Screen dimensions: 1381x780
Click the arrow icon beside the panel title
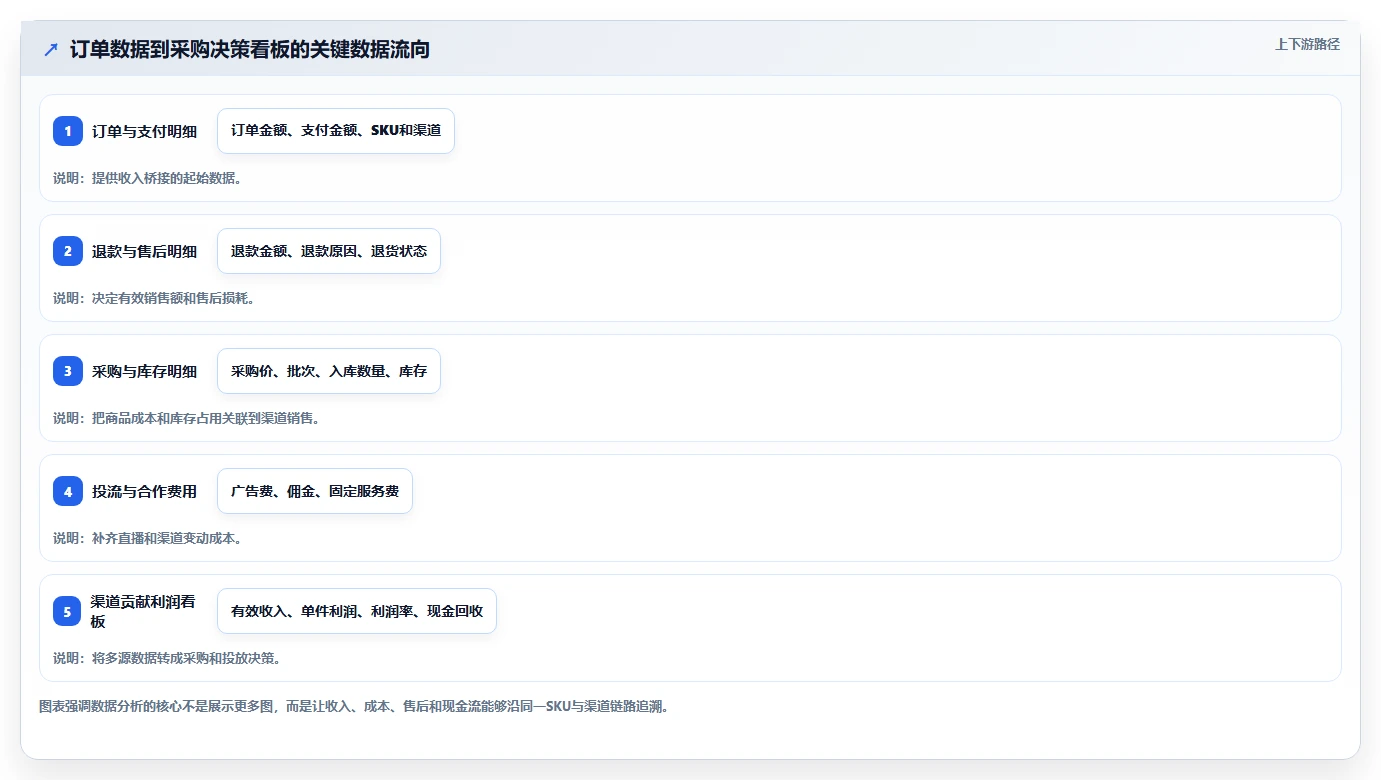point(51,49)
